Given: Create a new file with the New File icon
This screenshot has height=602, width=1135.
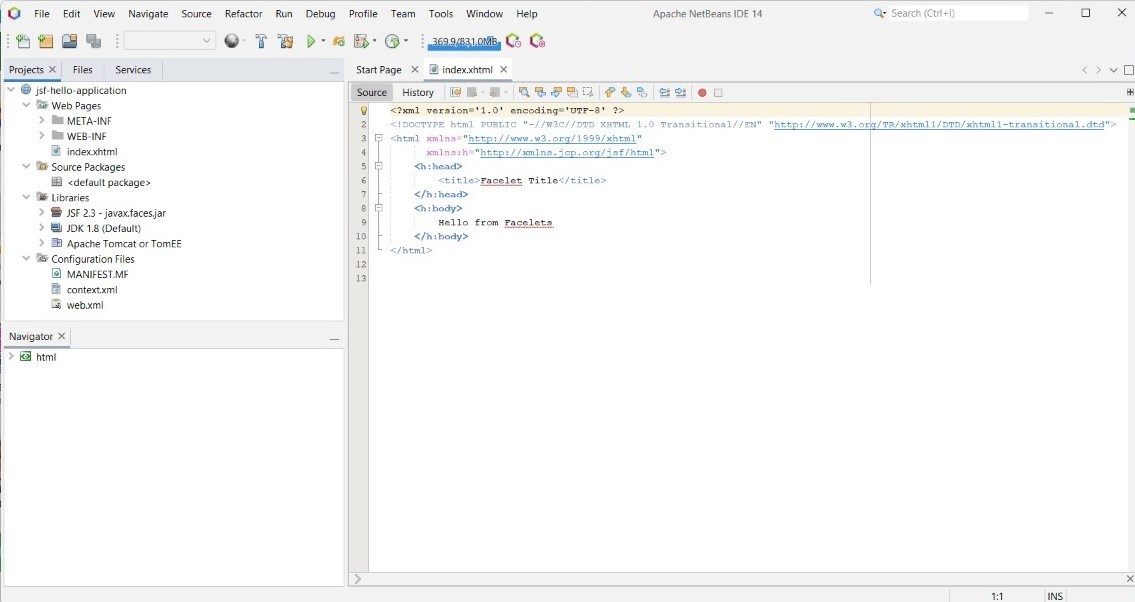Looking at the screenshot, I should [21, 41].
